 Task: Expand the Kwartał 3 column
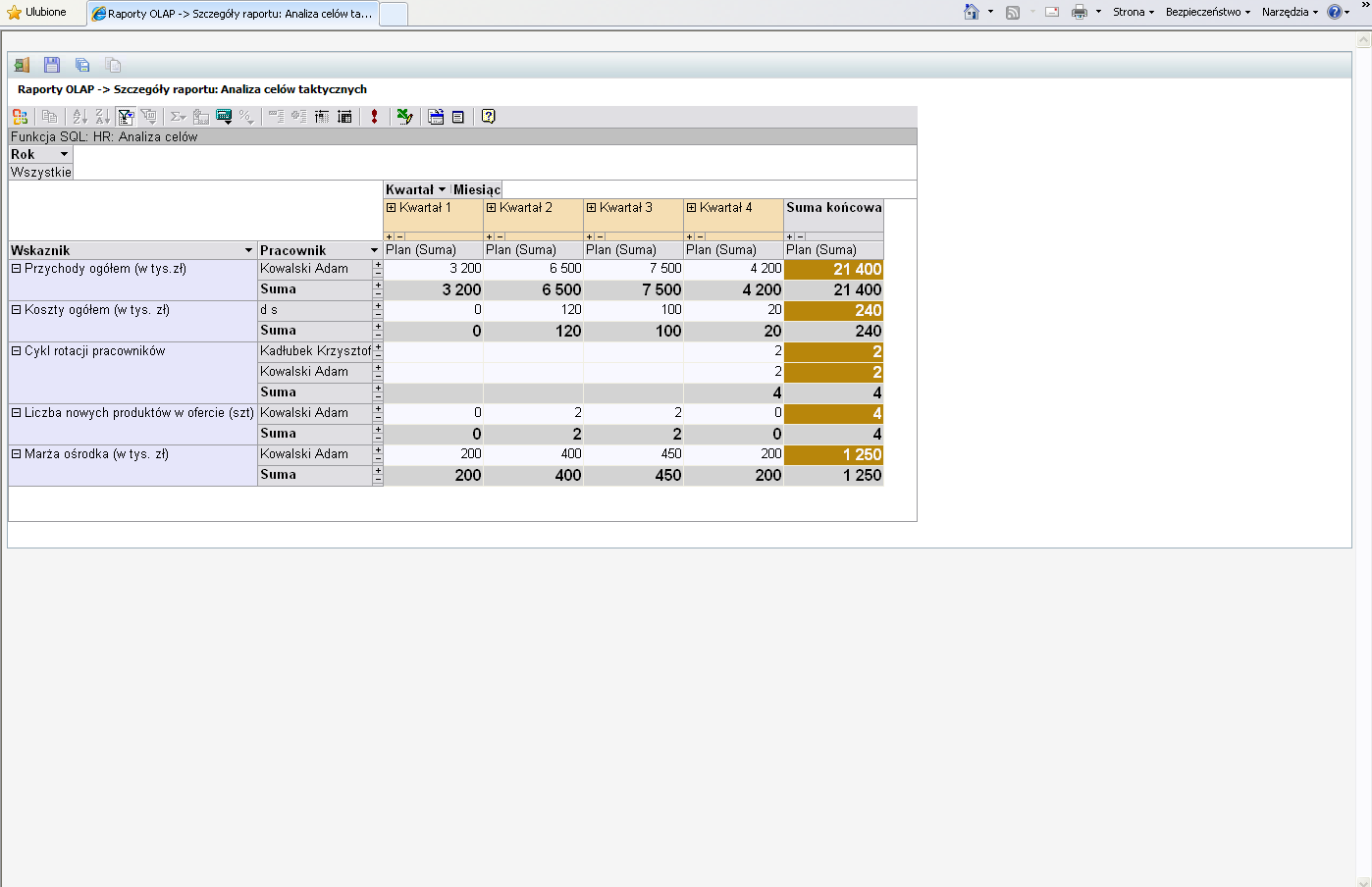[x=592, y=208]
